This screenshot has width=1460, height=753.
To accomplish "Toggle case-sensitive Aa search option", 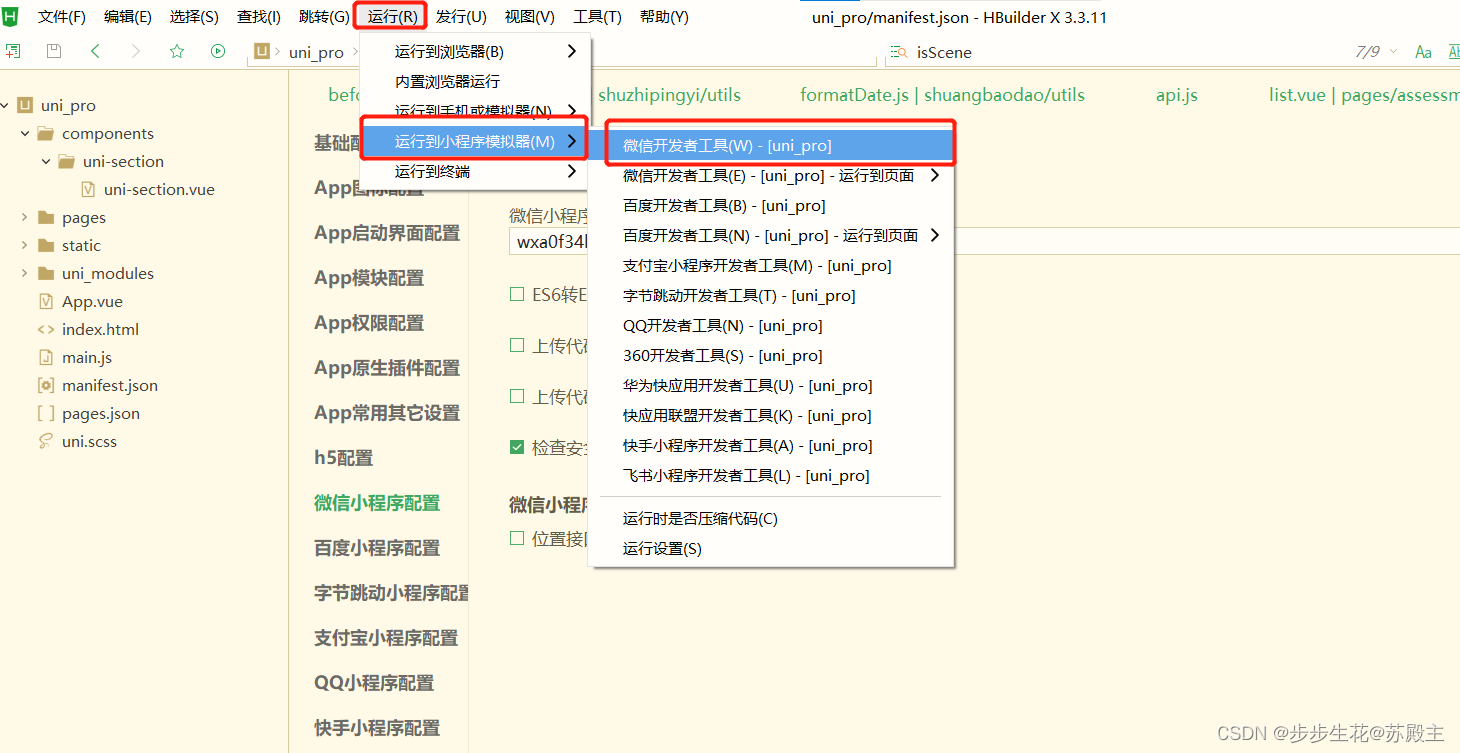I will (1424, 52).
